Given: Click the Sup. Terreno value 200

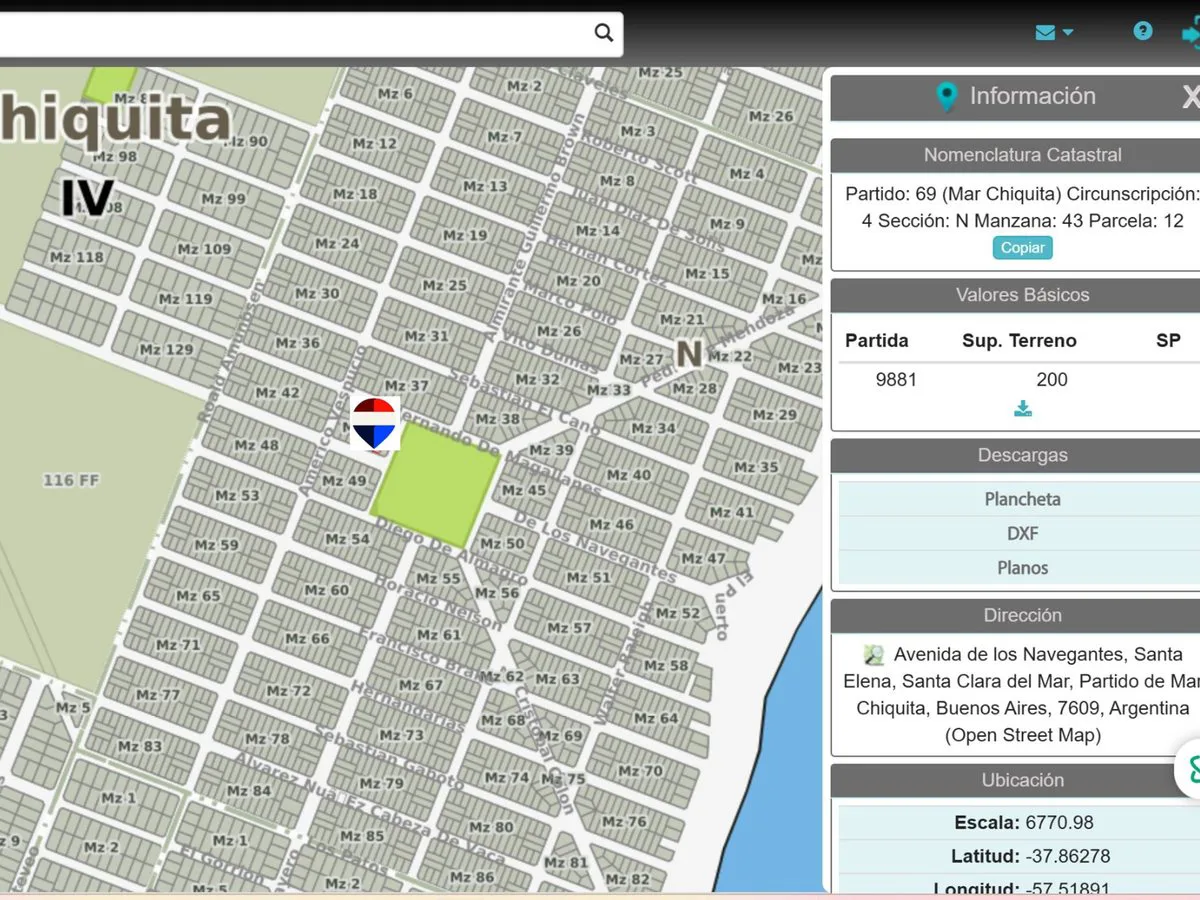Looking at the screenshot, I should [x=1052, y=379].
